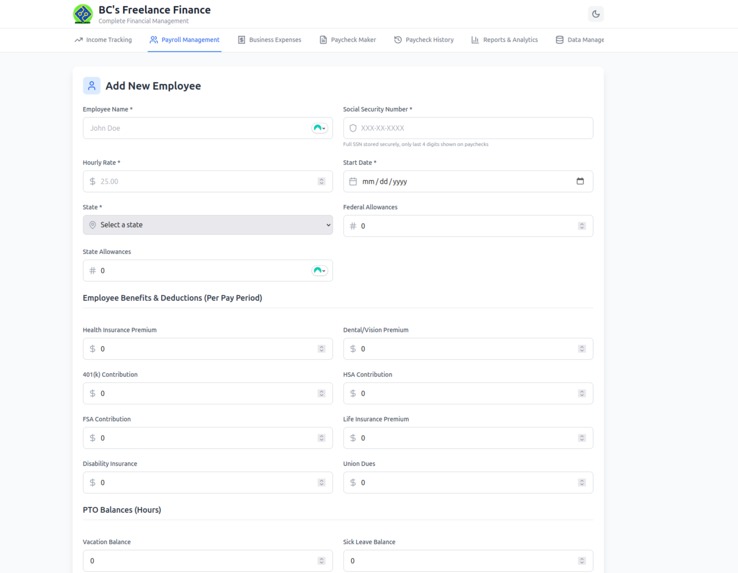The width and height of the screenshot is (738, 573).
Task: Focus the Employee Name field
Action: (x=208, y=128)
